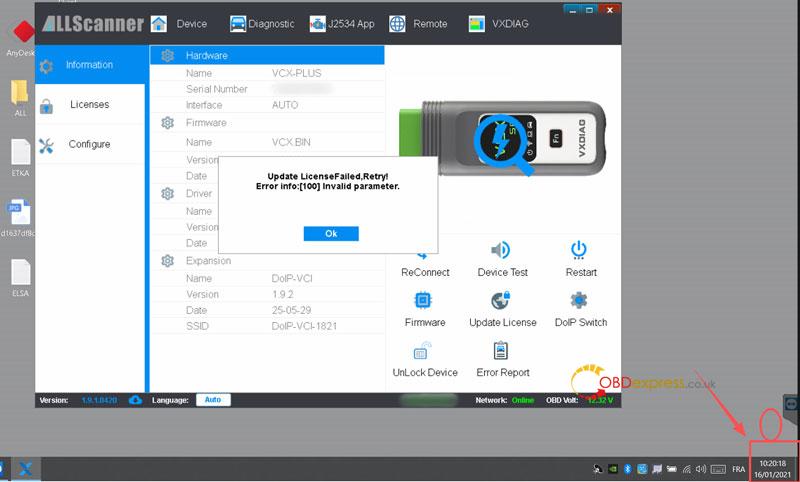Open the VXDIAG tab
Screen dimensions: 800x482
[498, 24]
